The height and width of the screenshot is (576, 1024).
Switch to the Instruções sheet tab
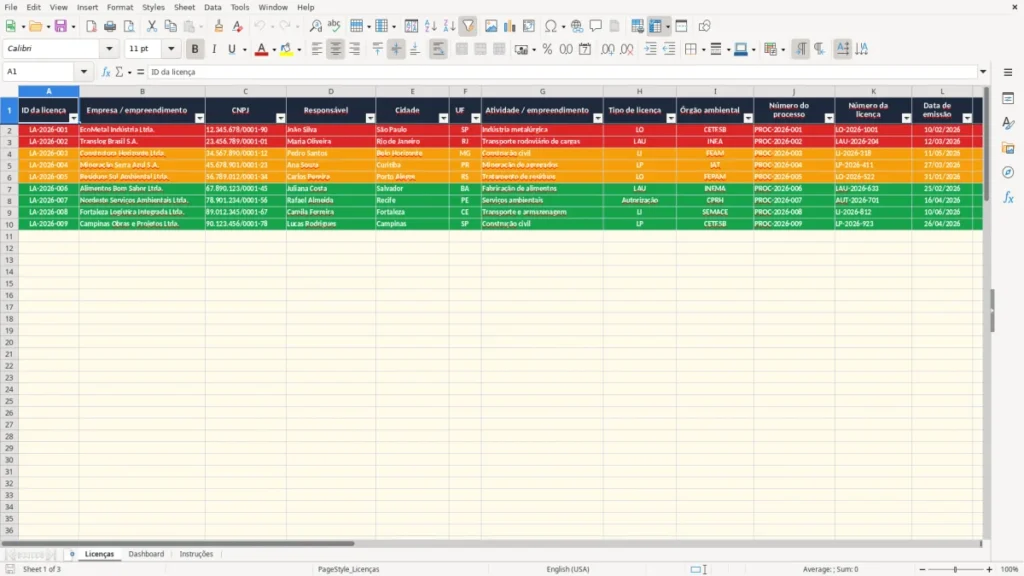point(197,554)
